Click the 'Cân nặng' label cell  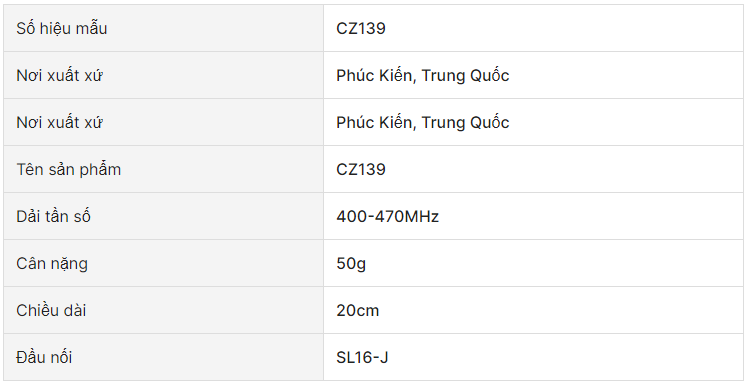[x=164, y=263]
